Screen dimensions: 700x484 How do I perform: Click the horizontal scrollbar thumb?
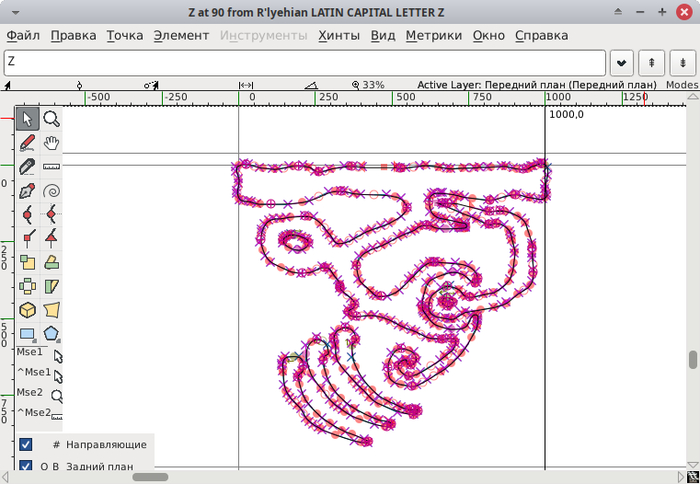(x=150, y=477)
